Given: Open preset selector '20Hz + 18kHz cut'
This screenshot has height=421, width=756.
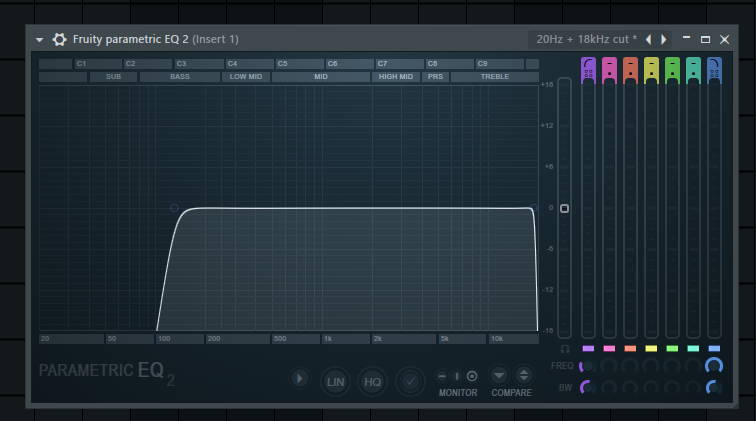Looking at the screenshot, I should [586, 40].
